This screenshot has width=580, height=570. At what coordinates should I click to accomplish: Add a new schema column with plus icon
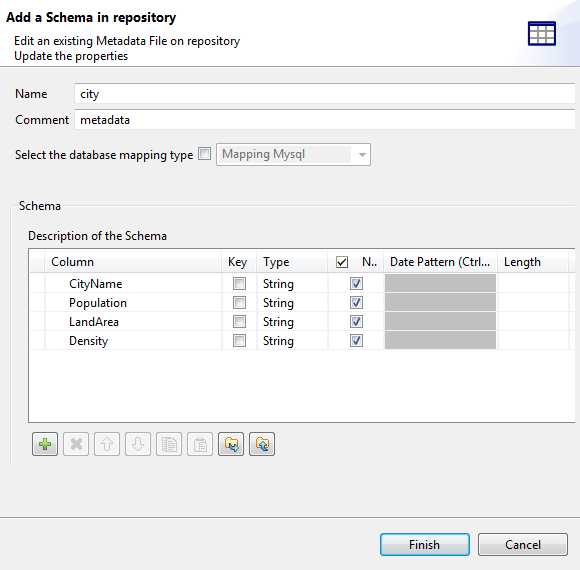(x=45, y=444)
